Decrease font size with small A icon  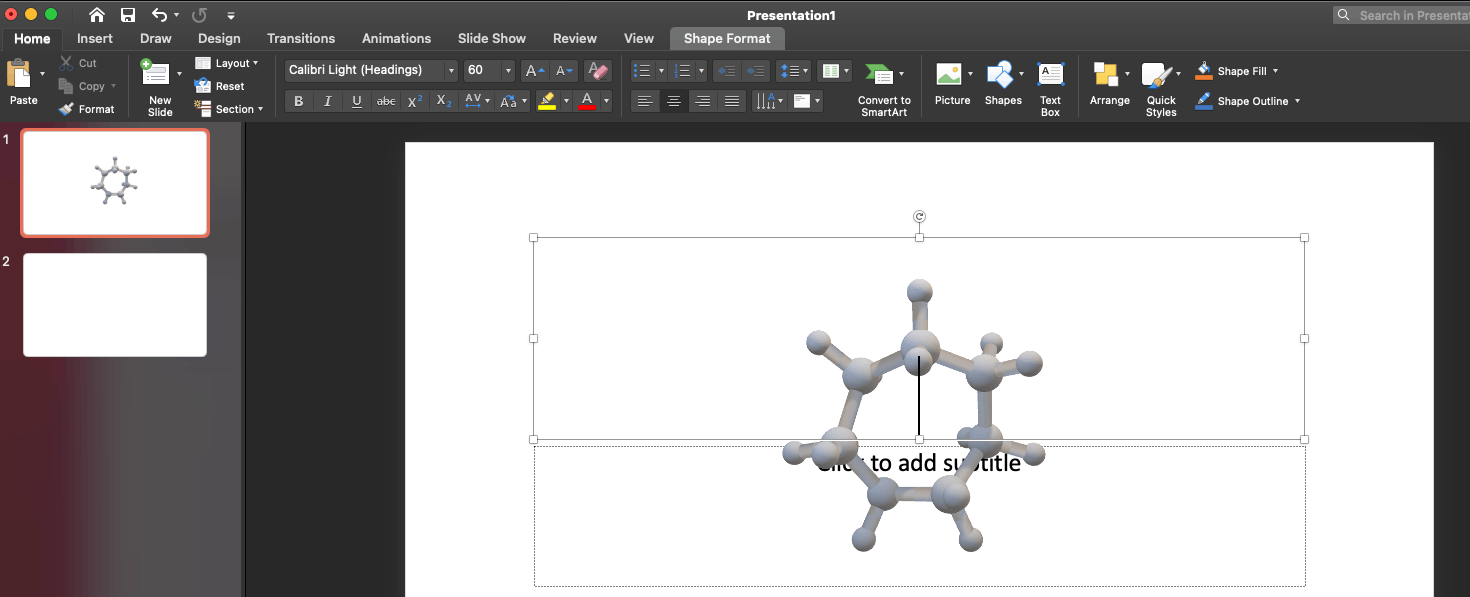(565, 71)
